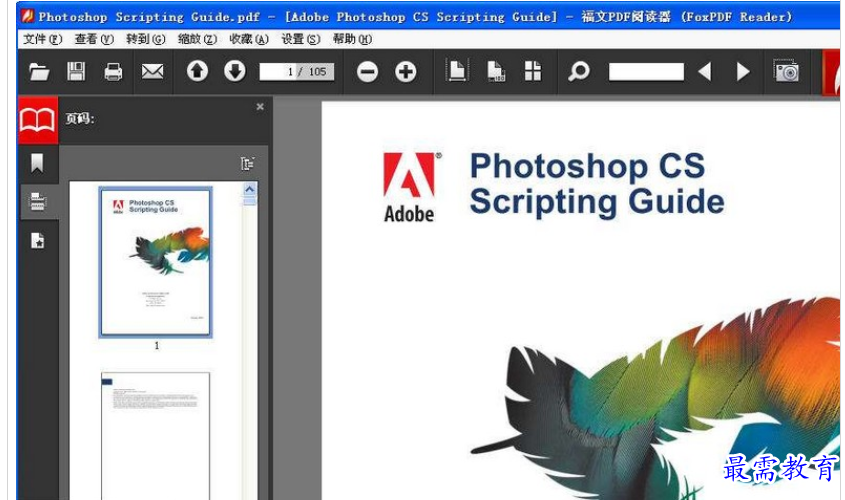Open the 设置(S) menu
The image size is (845, 500).
[x=301, y=39]
